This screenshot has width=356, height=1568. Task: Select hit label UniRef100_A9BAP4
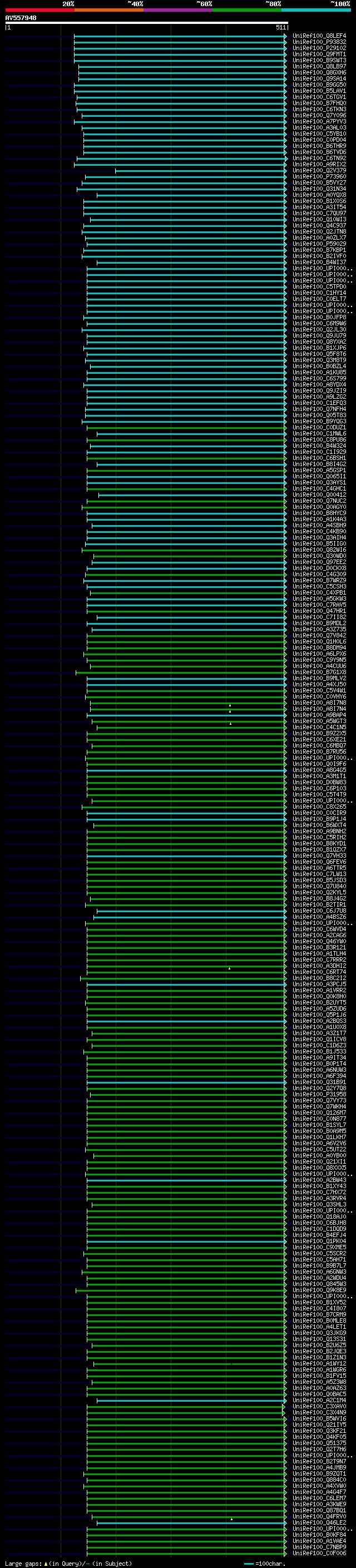(319, 715)
